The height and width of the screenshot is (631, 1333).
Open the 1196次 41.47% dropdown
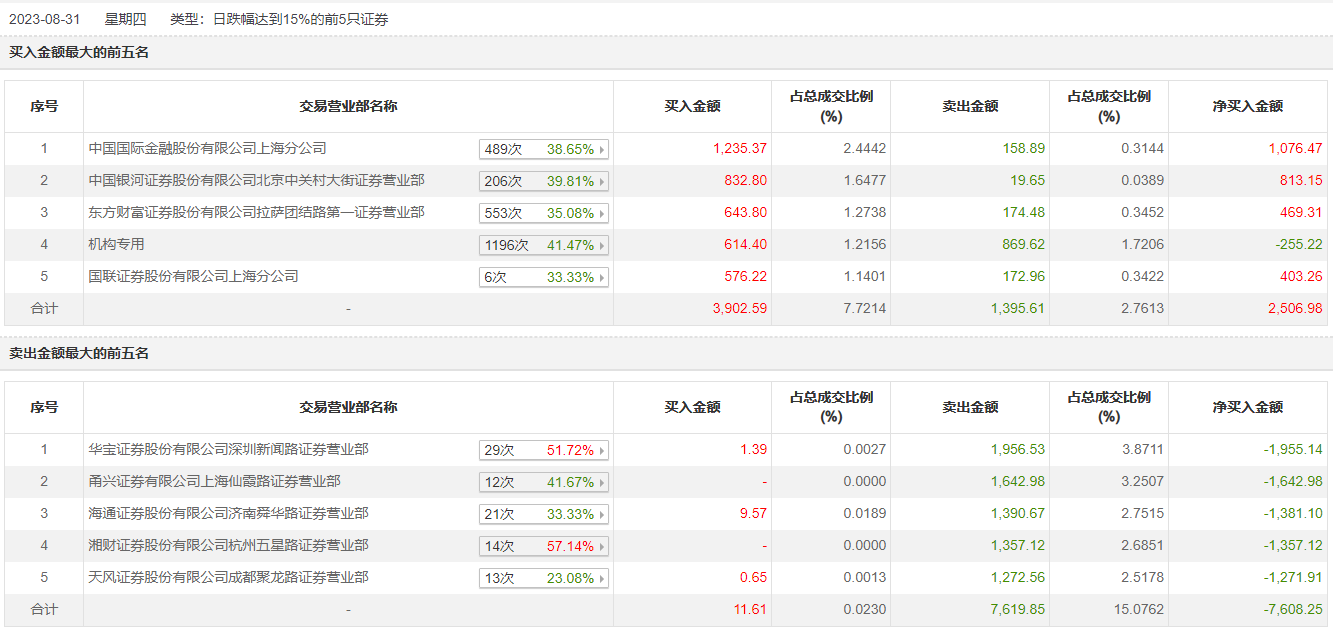[x=602, y=246]
